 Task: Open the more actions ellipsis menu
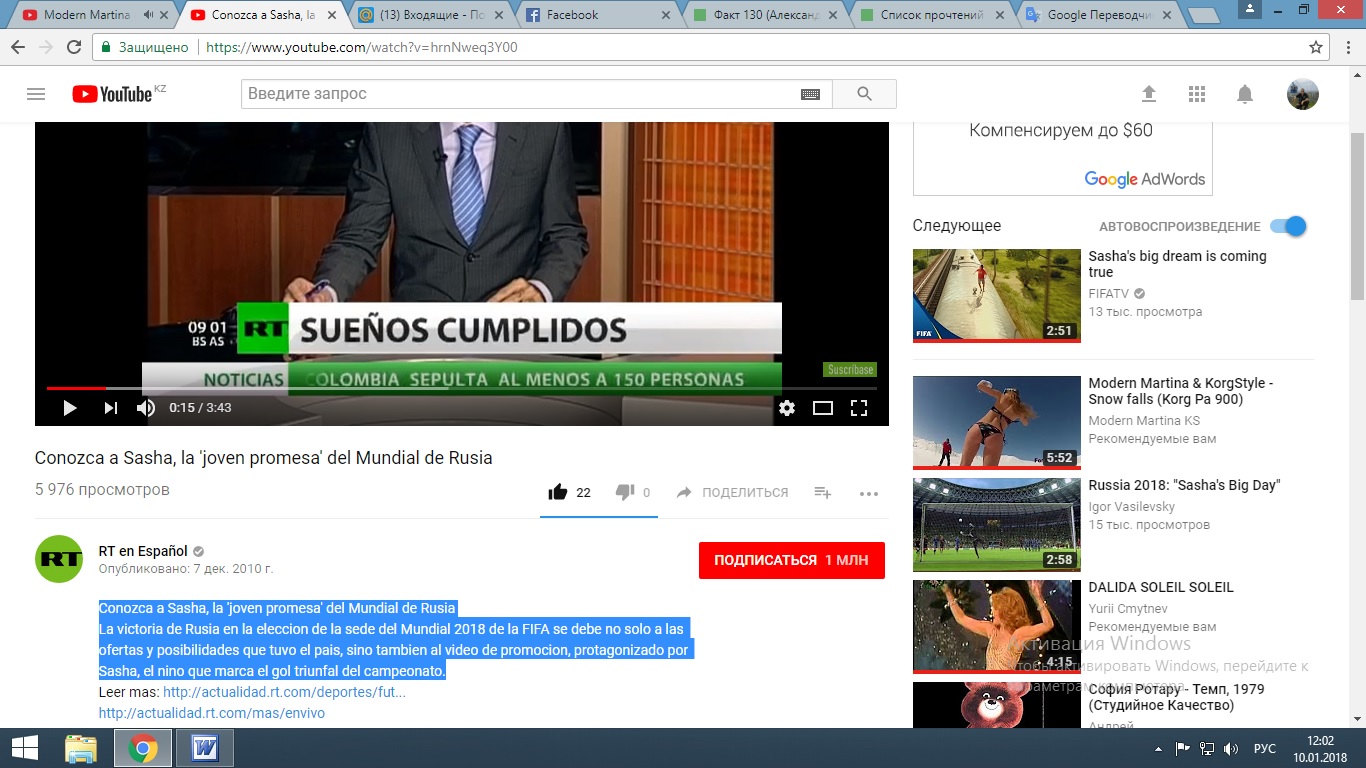(868, 493)
